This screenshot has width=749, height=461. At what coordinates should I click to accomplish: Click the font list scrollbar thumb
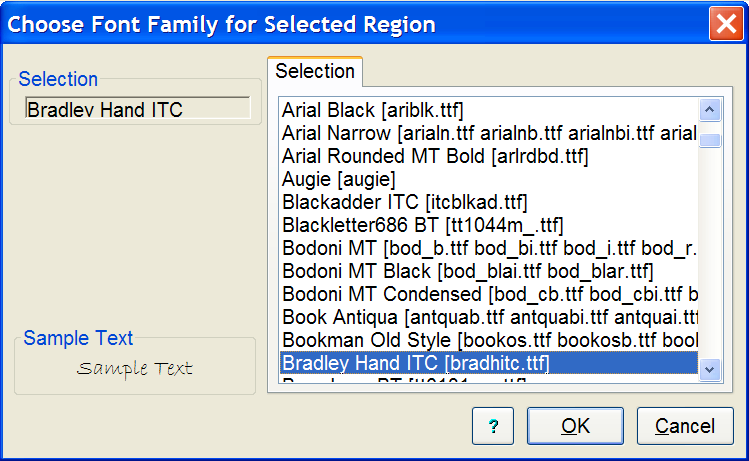point(711,140)
